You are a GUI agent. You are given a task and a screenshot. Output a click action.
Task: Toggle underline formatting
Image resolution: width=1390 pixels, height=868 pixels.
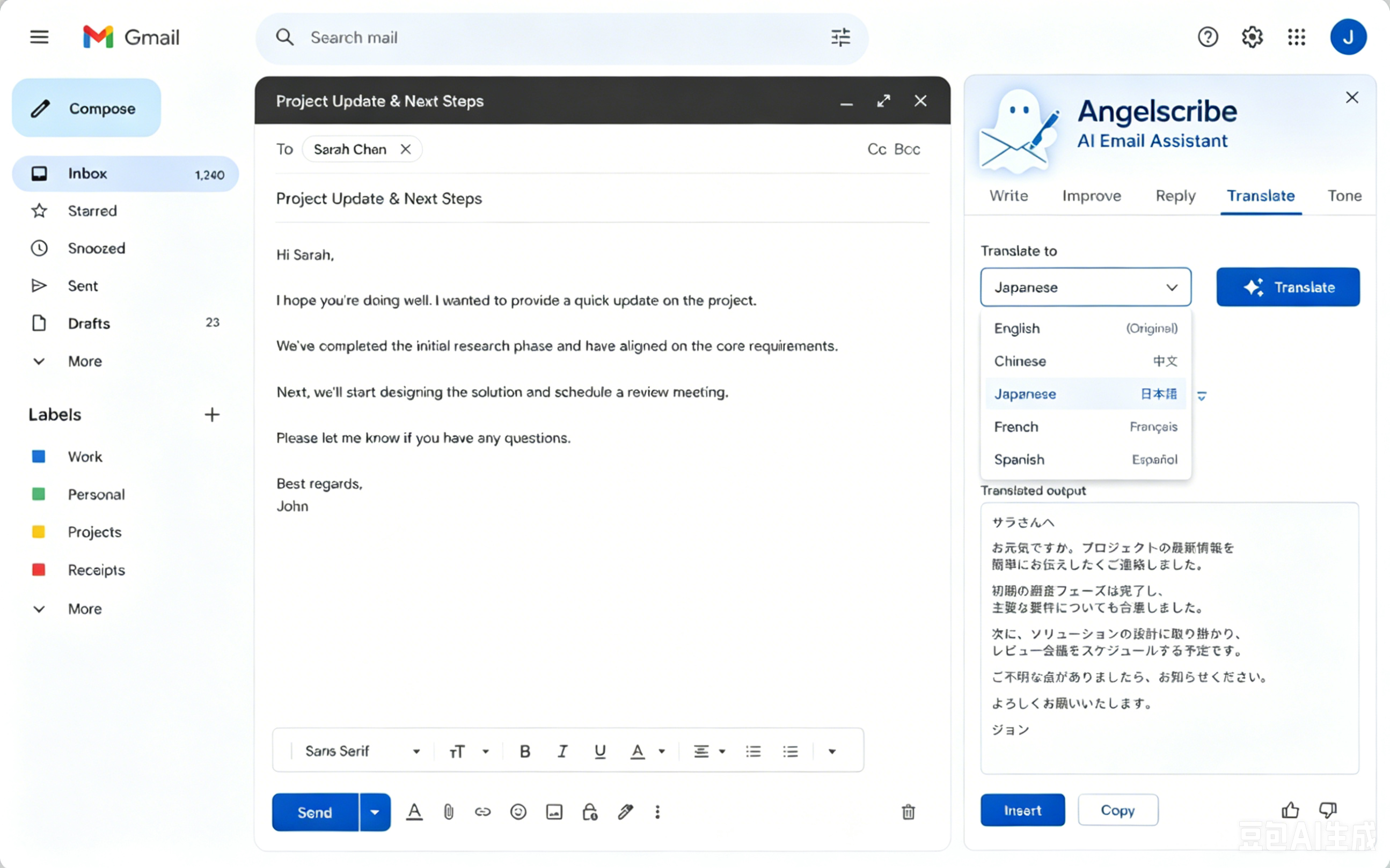click(600, 752)
